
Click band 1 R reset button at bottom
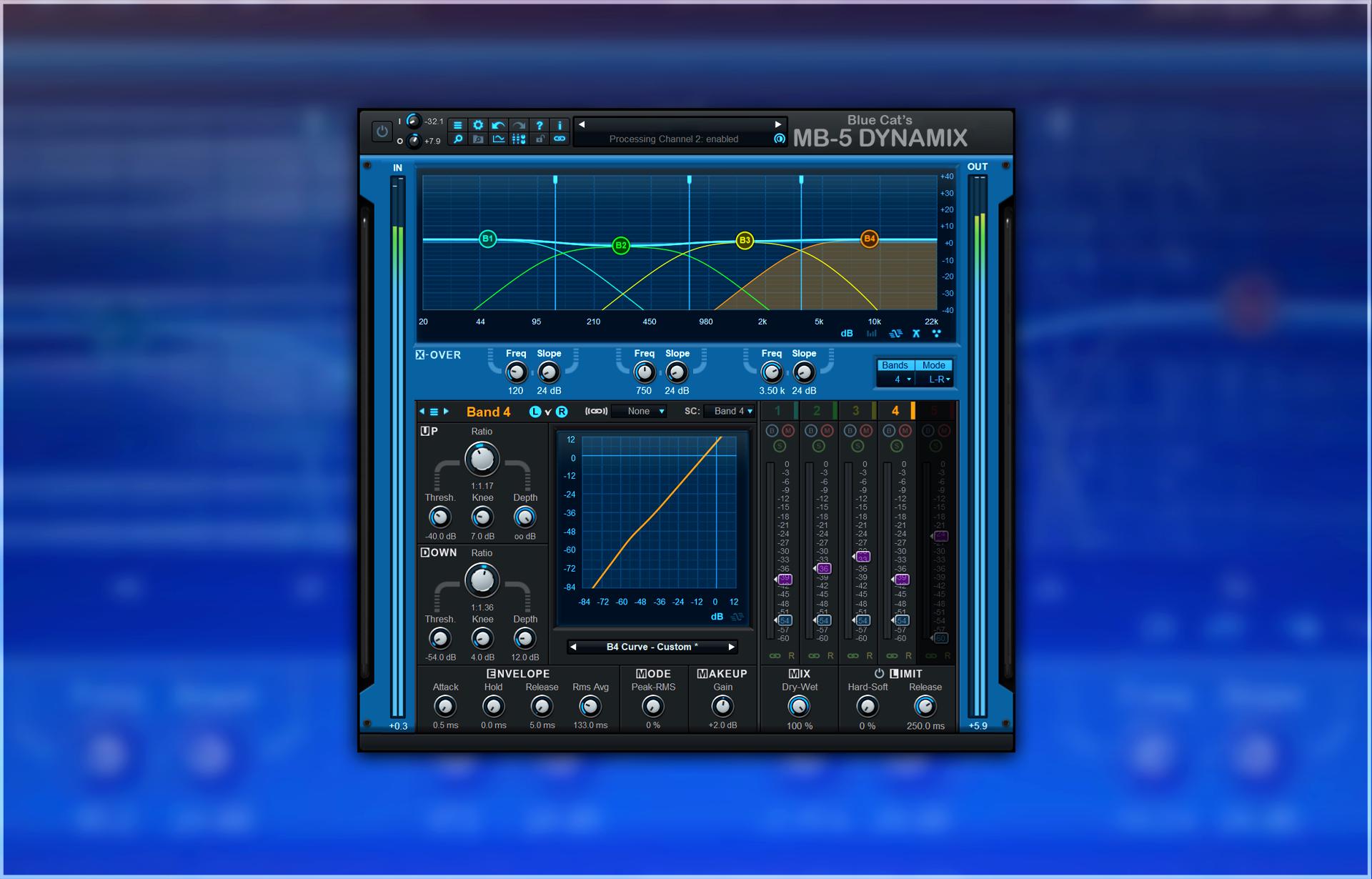coord(792,655)
